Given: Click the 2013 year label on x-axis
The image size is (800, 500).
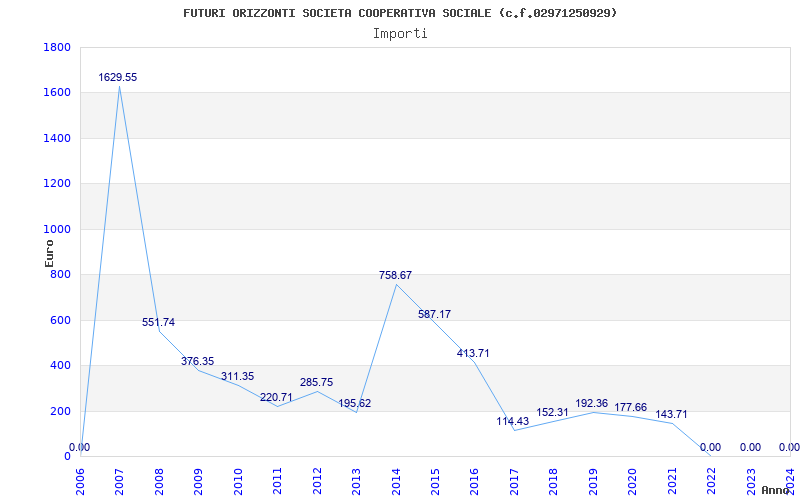Looking at the screenshot, I should [356, 482].
